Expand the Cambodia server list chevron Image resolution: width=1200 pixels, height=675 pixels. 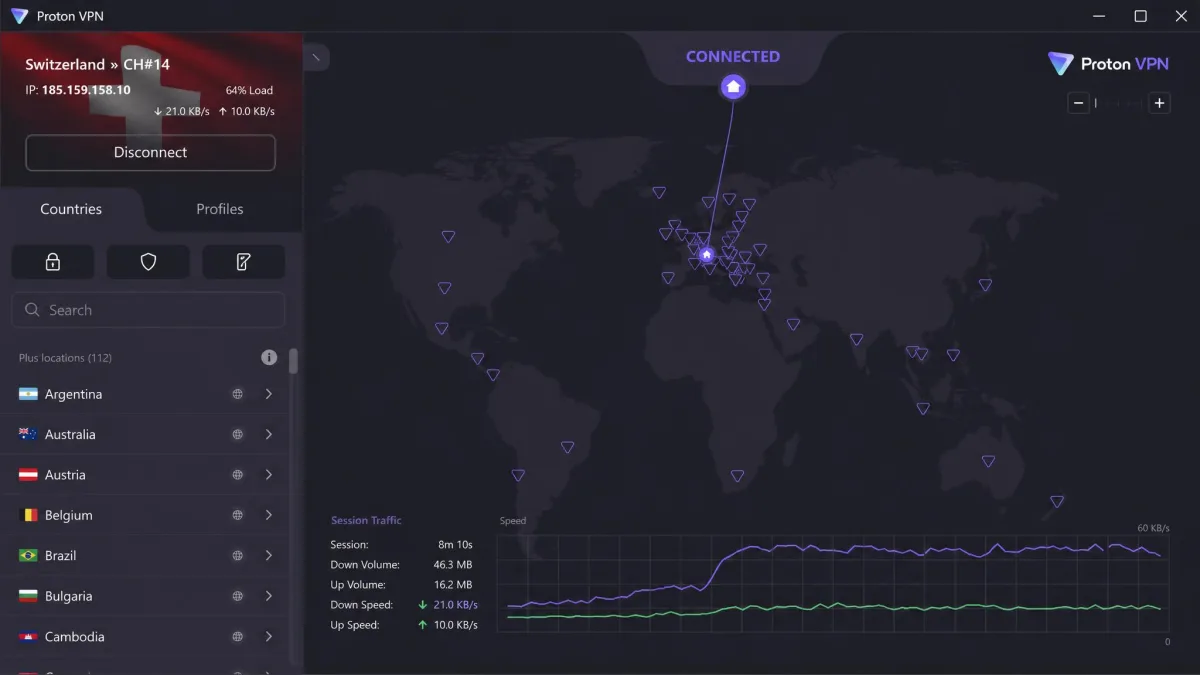pyautogui.click(x=269, y=636)
